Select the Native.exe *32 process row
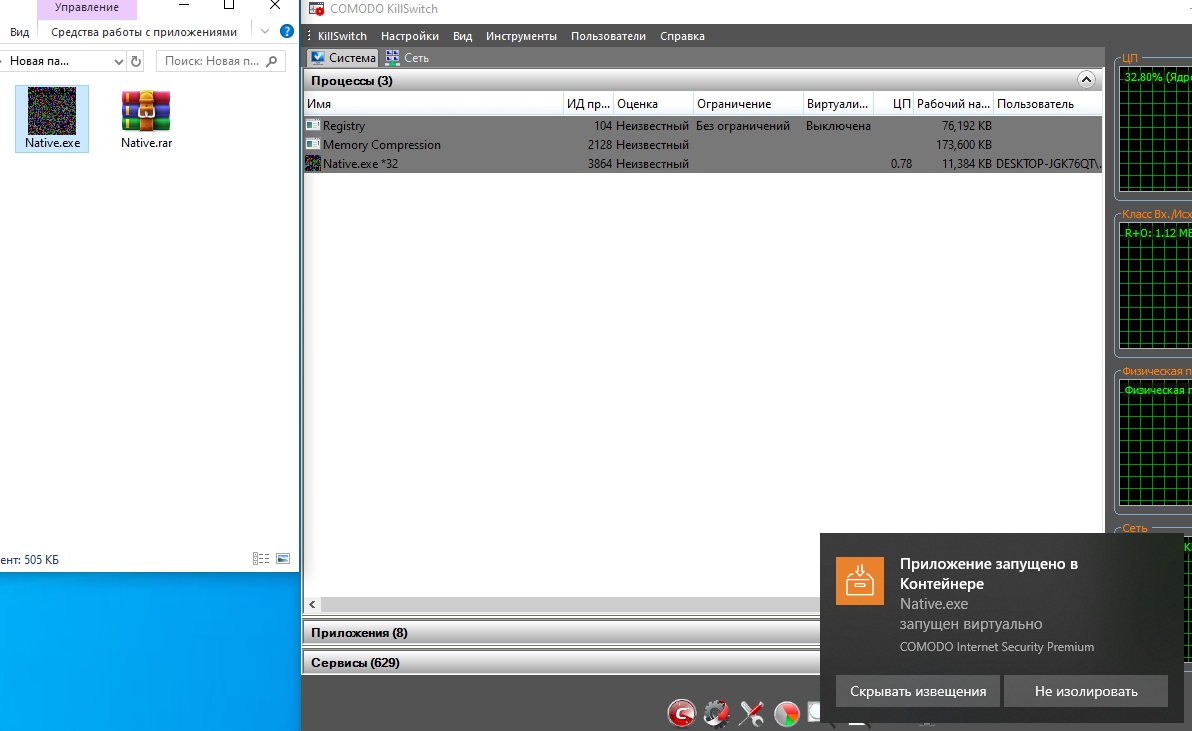 point(703,163)
